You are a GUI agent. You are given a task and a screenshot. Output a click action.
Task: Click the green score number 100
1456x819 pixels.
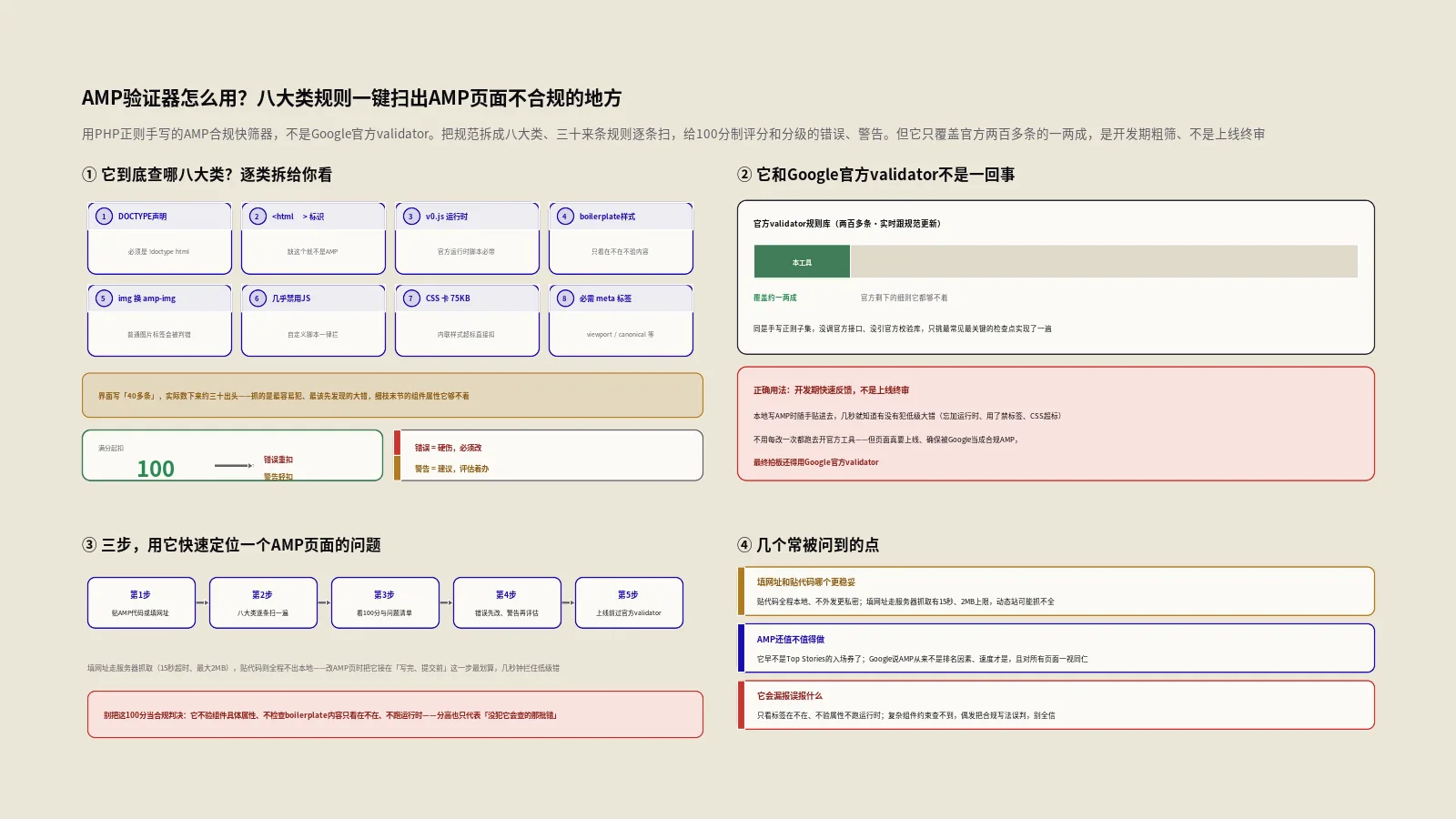(156, 469)
